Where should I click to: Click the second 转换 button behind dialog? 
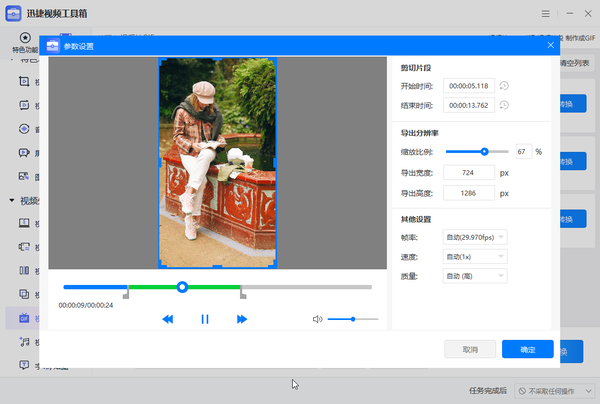573,161
